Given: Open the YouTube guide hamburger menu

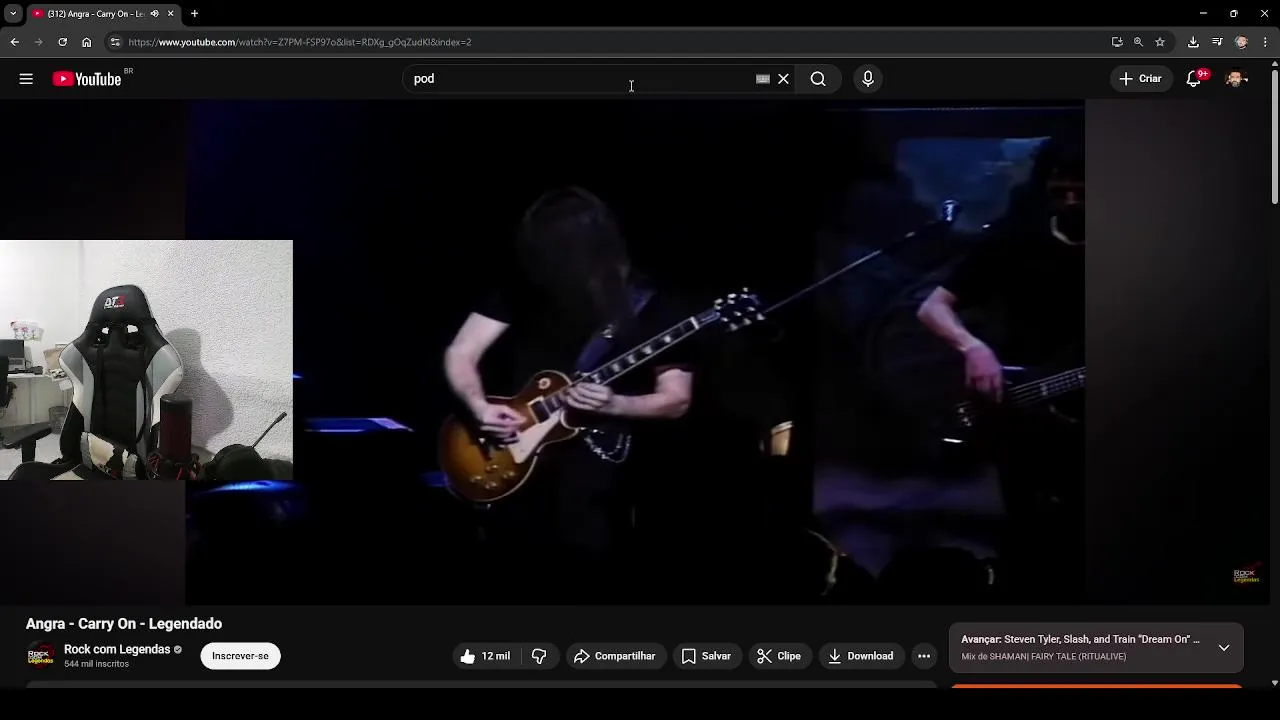Looking at the screenshot, I should click(26, 79).
